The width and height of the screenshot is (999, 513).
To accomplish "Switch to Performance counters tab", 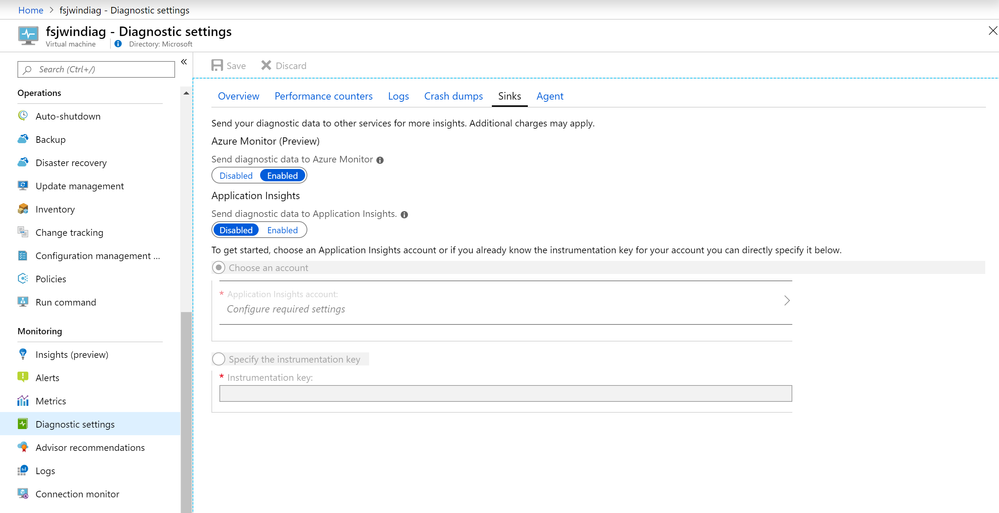I will pyautogui.click(x=324, y=96).
